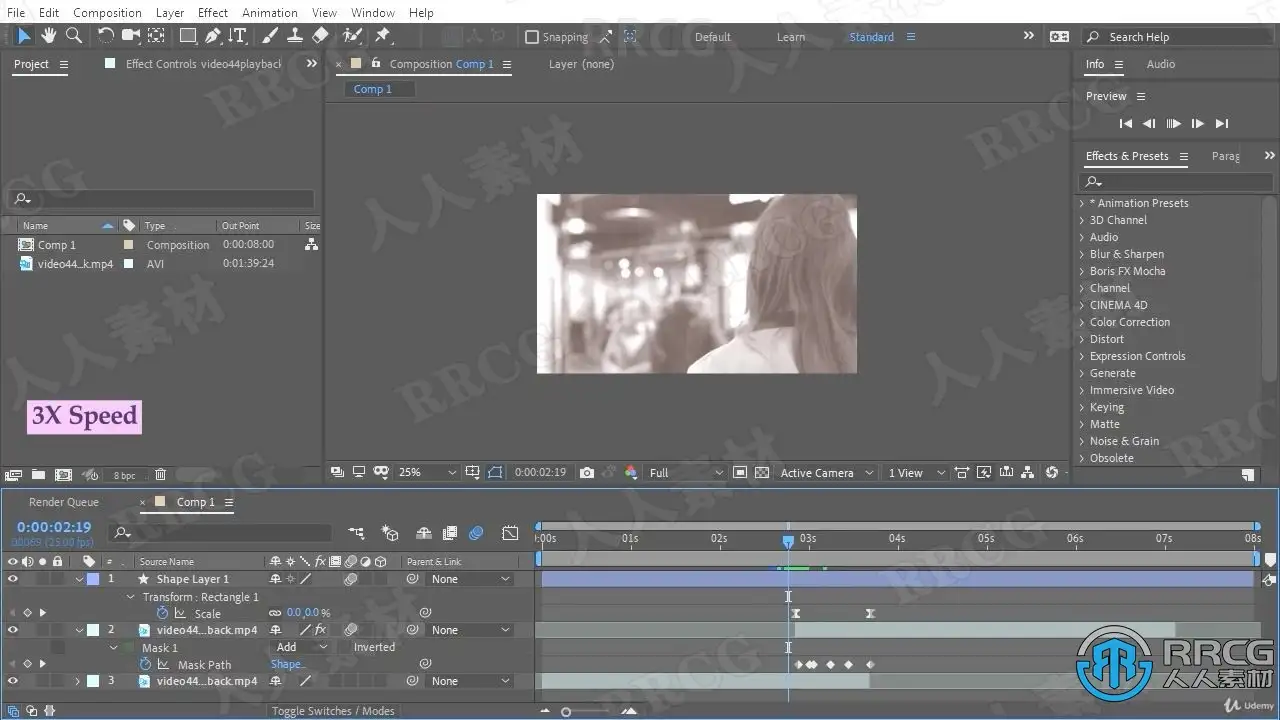Select the Type tool
Image resolution: width=1280 pixels, height=720 pixels.
(237, 36)
